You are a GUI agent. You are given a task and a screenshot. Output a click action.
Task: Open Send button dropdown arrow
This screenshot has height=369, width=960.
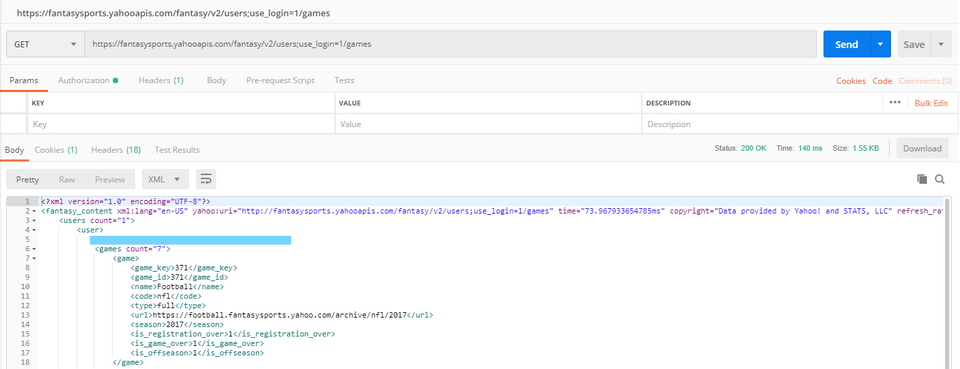click(x=880, y=44)
